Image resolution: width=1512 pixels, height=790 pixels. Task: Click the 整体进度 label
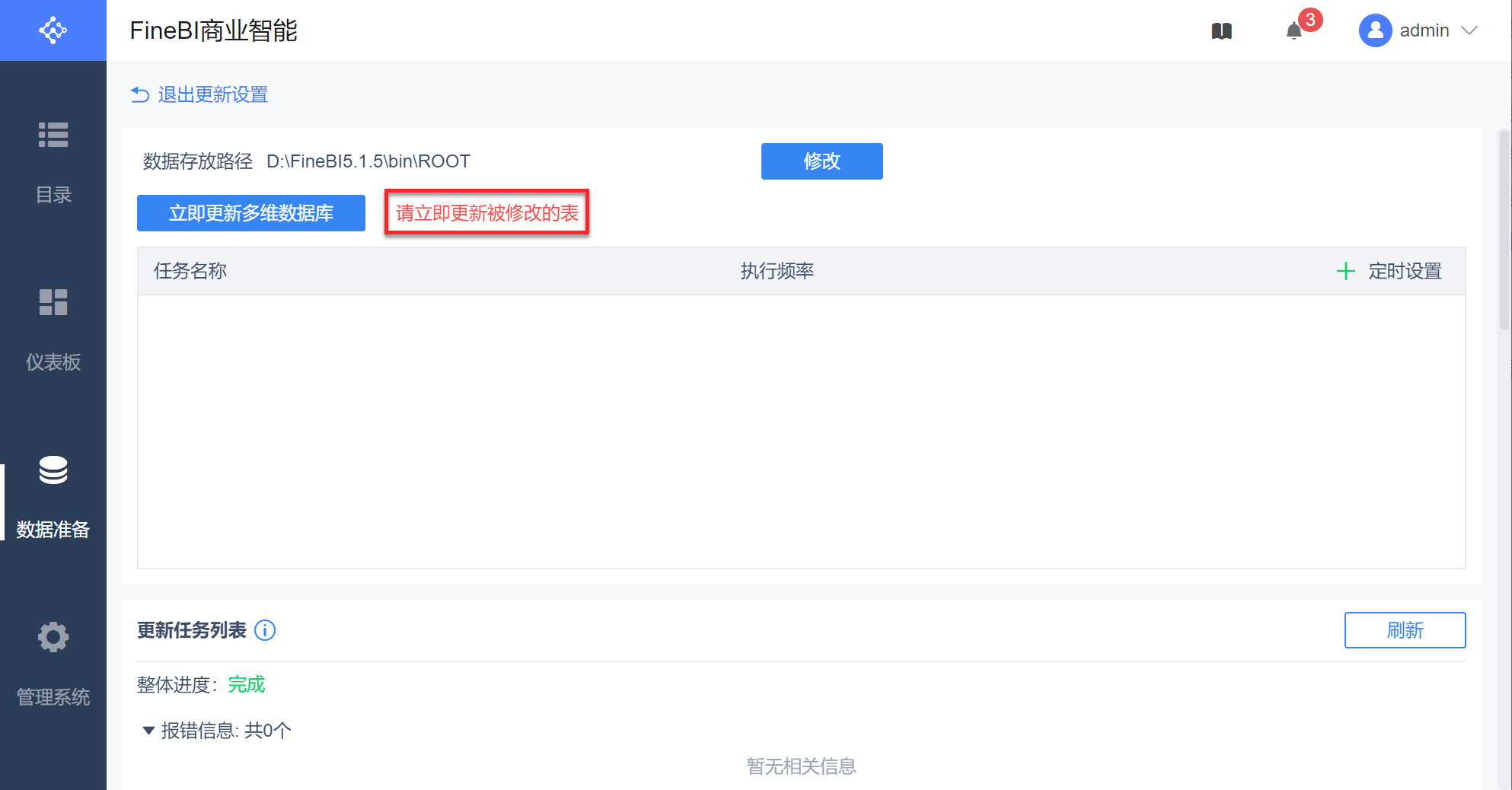pos(177,685)
